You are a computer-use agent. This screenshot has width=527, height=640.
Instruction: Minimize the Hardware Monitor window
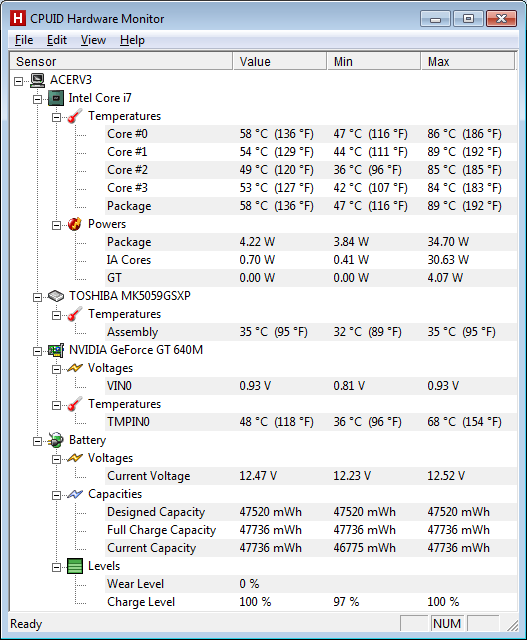coord(436,19)
